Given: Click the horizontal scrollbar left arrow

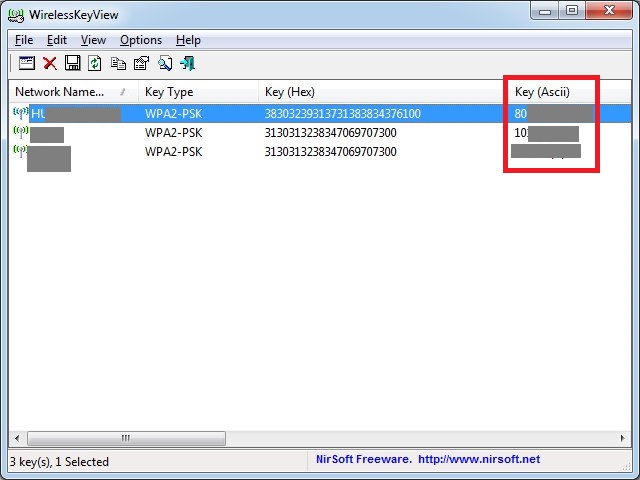Looking at the screenshot, I should tap(17, 438).
